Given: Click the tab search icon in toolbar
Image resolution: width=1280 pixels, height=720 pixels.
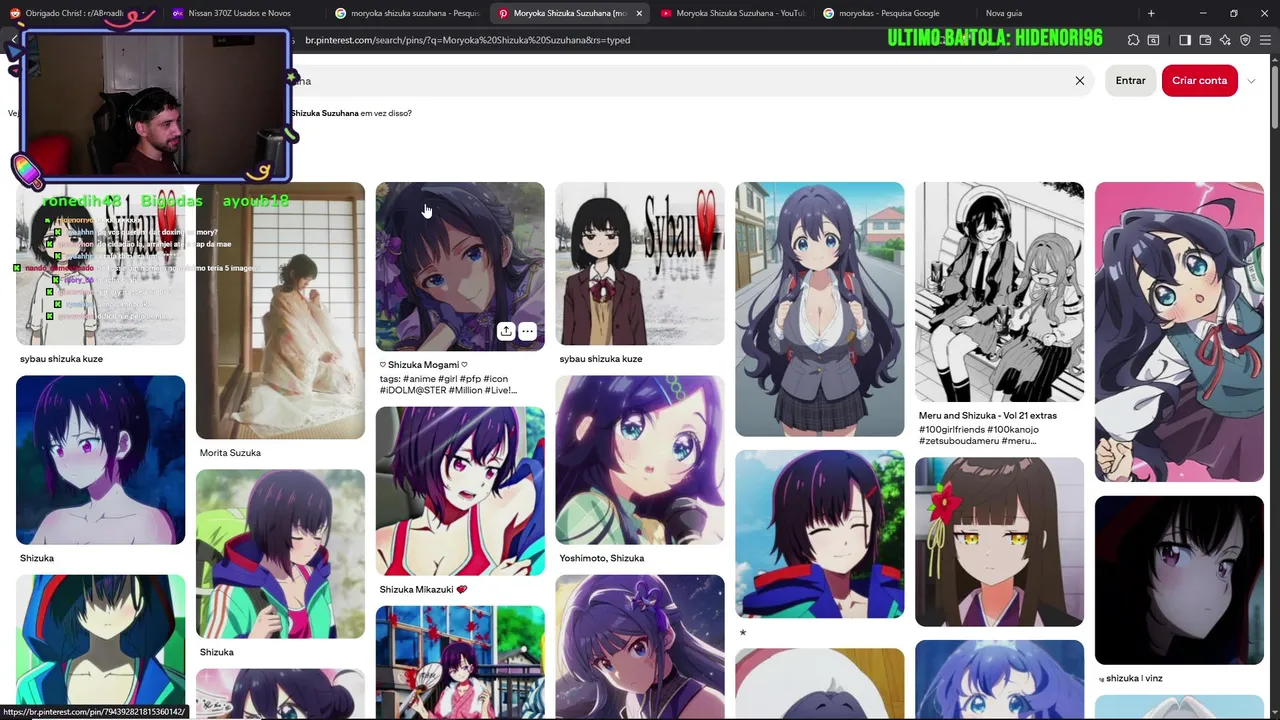Looking at the screenshot, I should [x=1153, y=40].
